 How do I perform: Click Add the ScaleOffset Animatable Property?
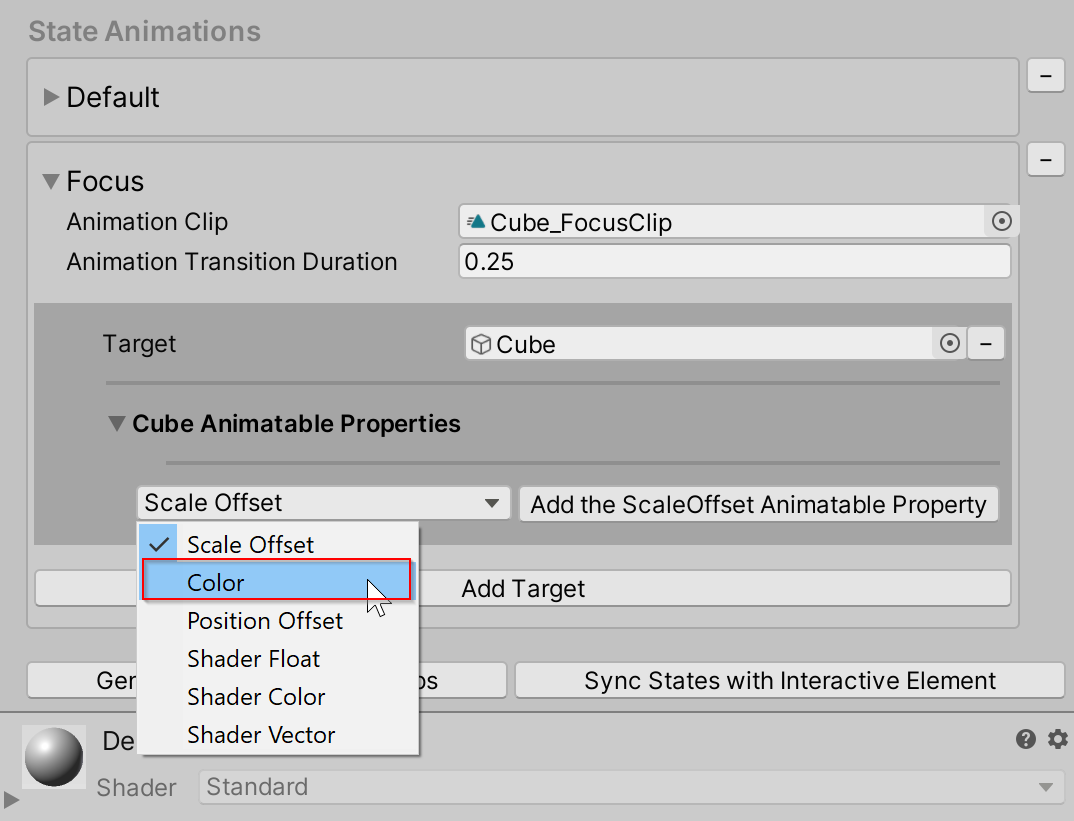(759, 504)
